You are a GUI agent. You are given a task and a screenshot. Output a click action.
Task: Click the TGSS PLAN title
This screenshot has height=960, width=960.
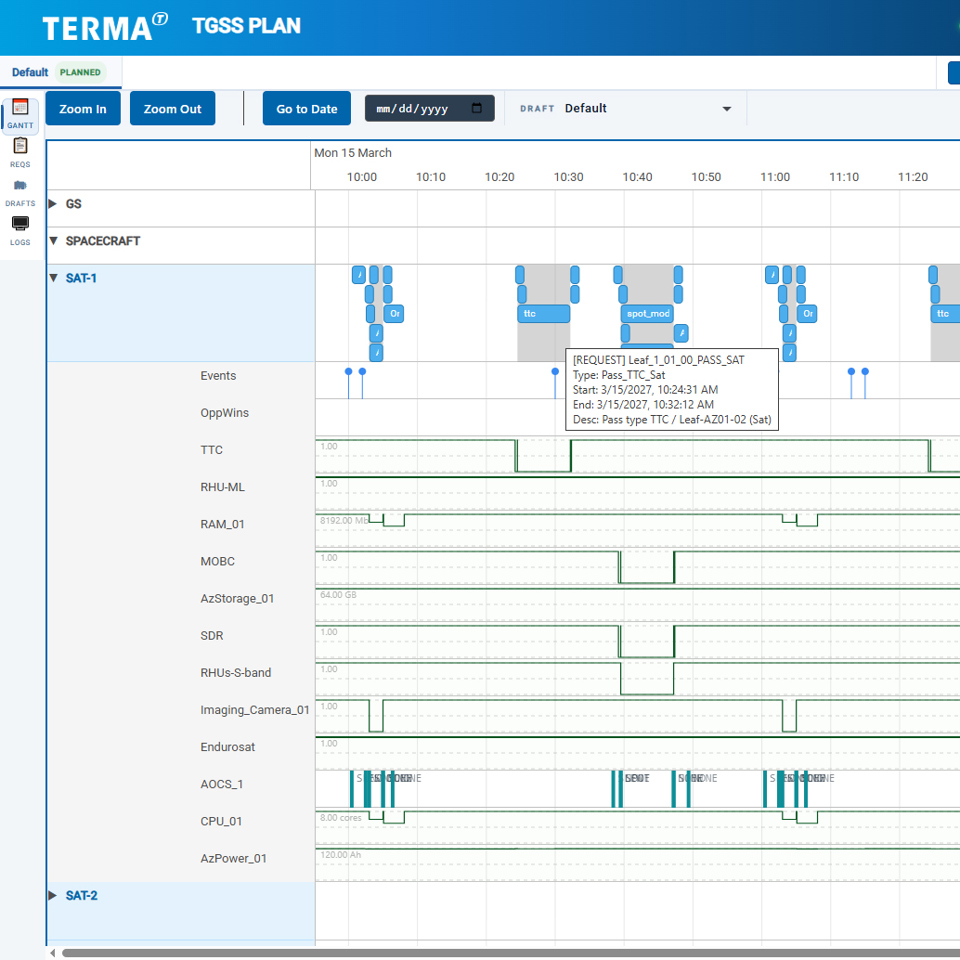tap(246, 26)
